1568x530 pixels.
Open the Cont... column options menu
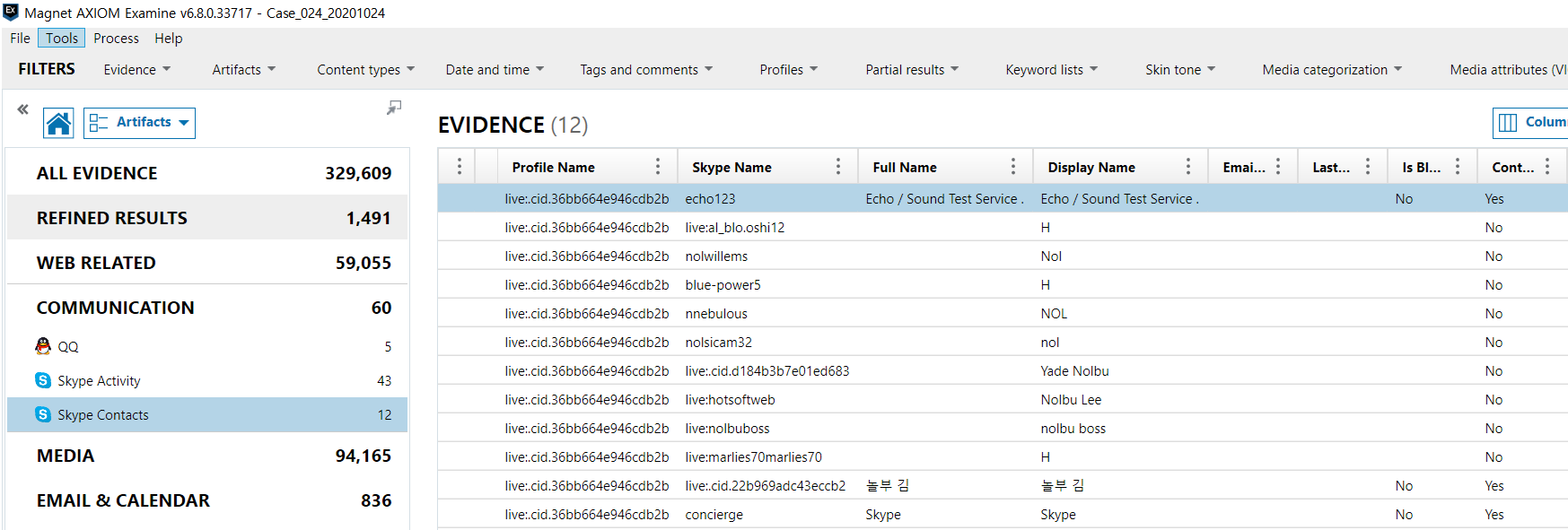coord(1547,167)
